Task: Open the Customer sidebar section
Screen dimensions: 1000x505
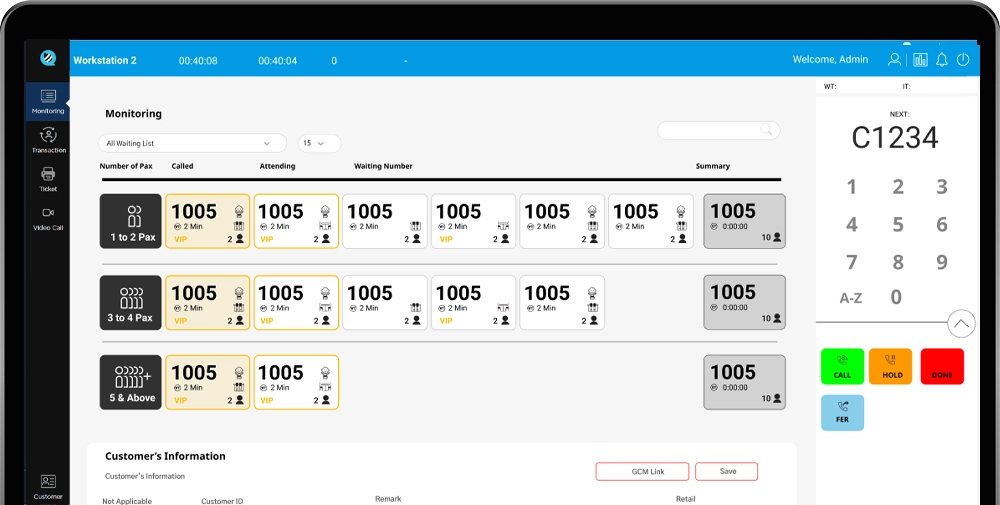Action: tap(48, 487)
